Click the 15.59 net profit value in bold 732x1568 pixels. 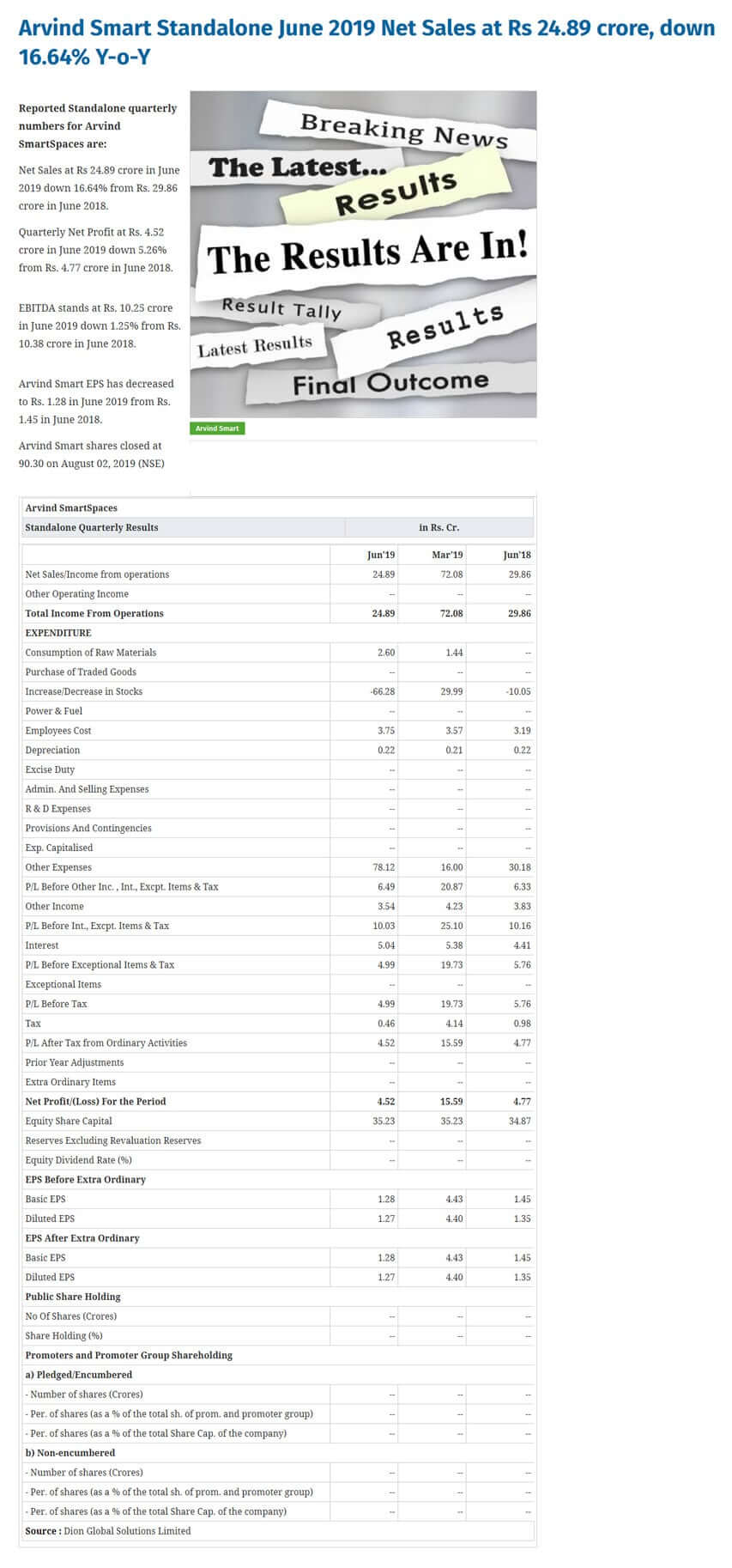[x=451, y=1102]
